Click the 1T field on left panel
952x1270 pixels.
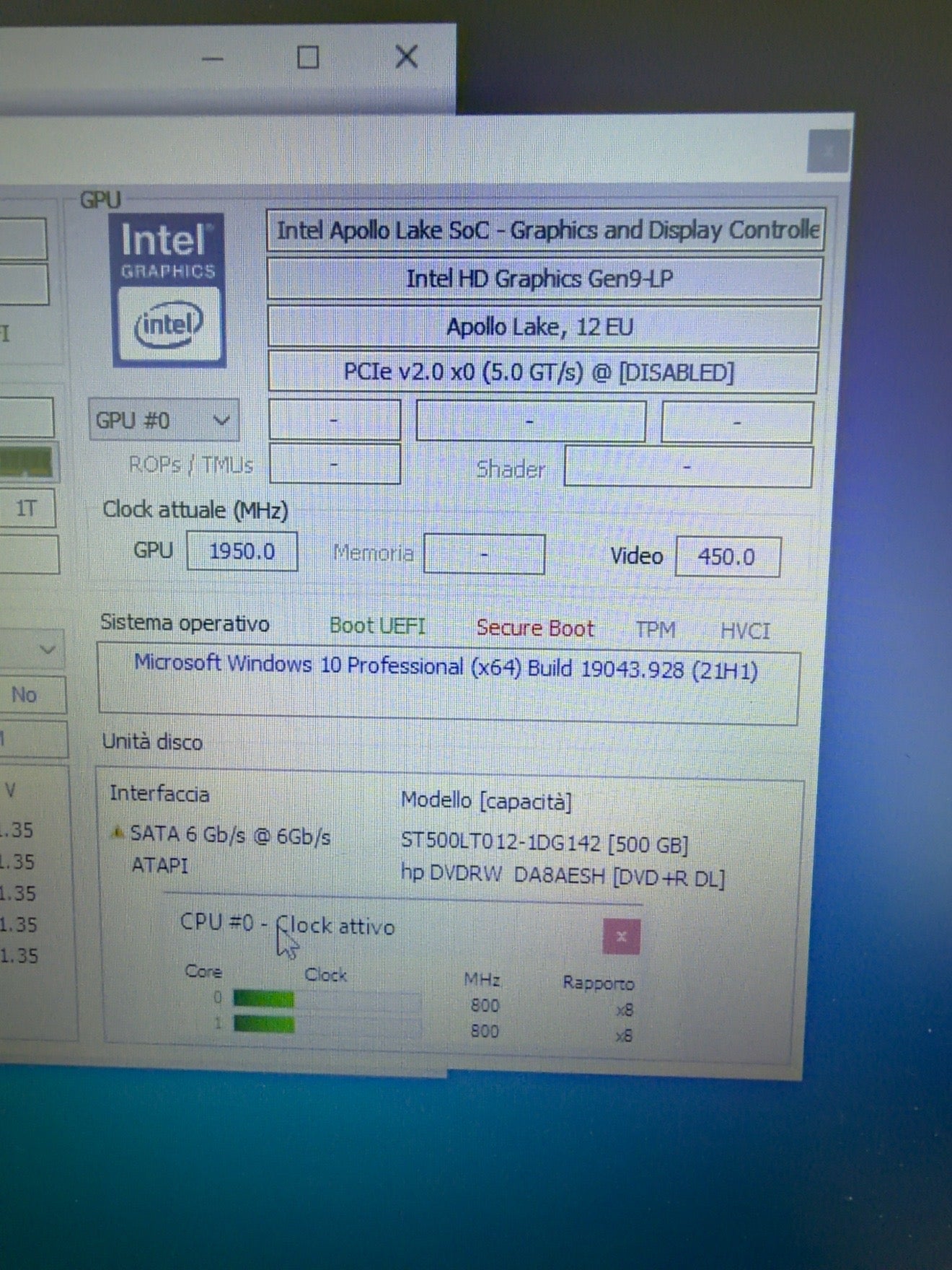pos(26,509)
